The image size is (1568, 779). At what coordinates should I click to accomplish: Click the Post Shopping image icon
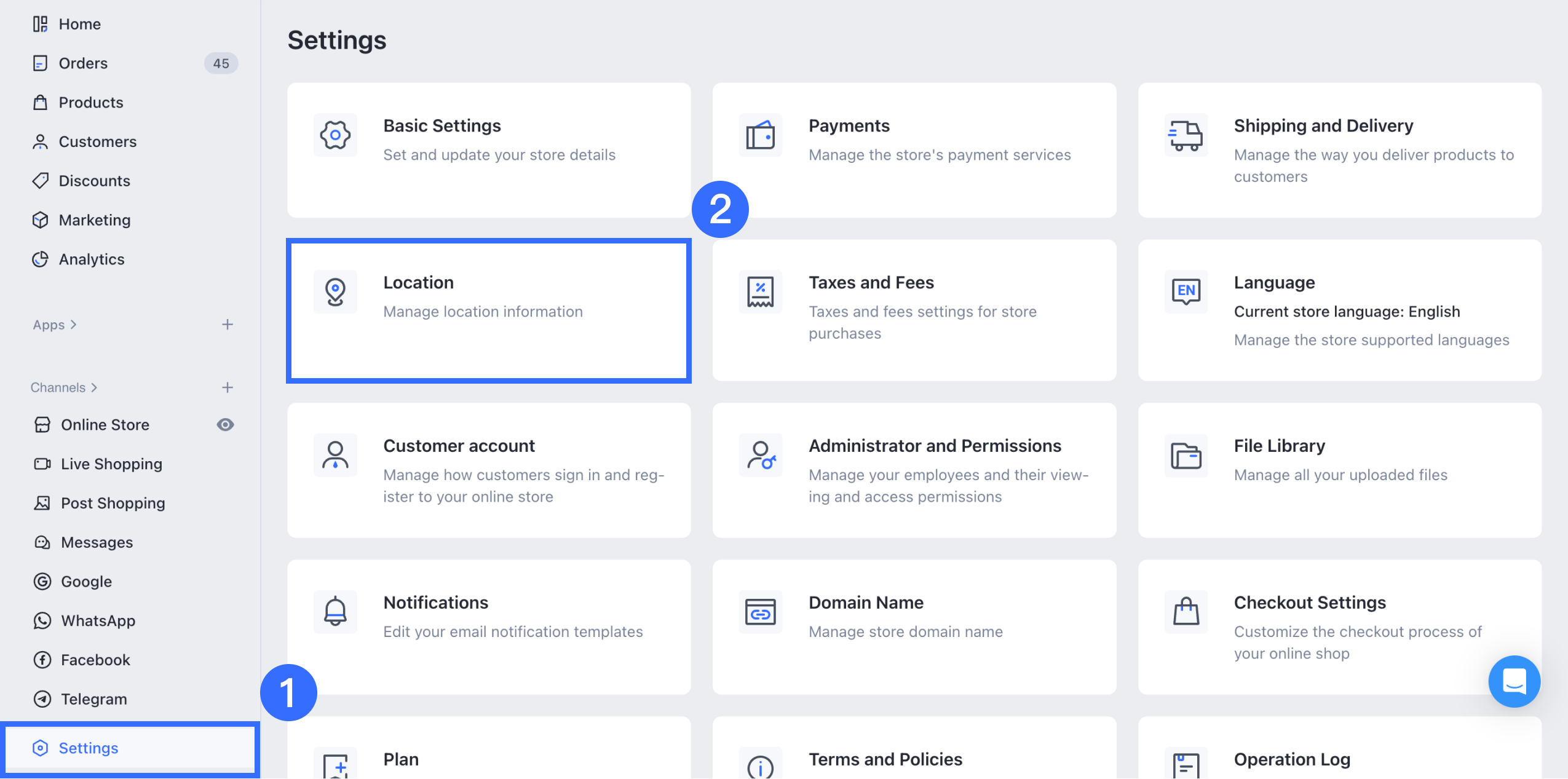pyautogui.click(x=42, y=504)
